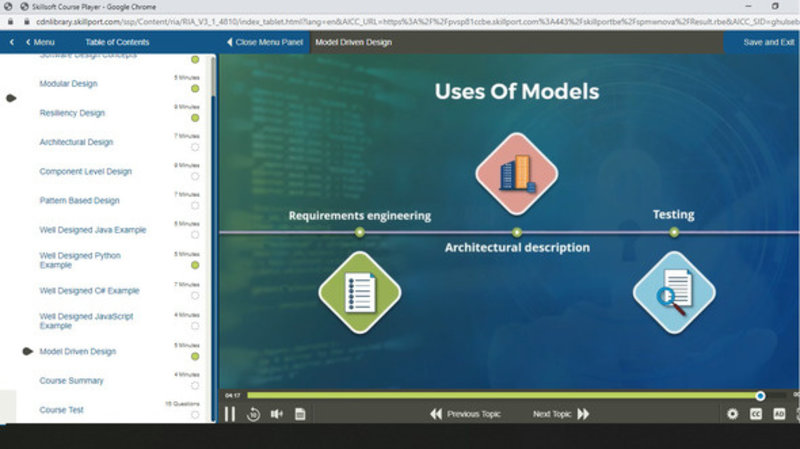Click status circle for Python Example
Screen dimensions: 800x449
pos(195,265)
